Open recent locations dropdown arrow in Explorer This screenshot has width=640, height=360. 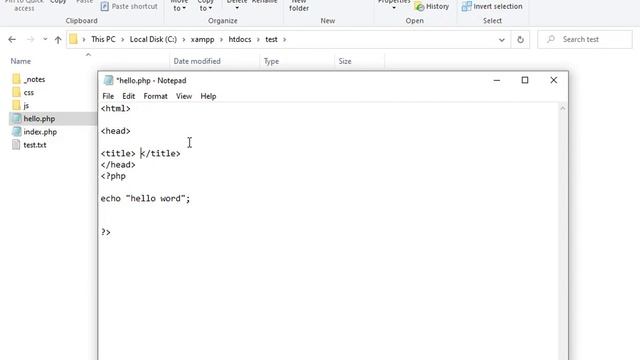coord(45,40)
